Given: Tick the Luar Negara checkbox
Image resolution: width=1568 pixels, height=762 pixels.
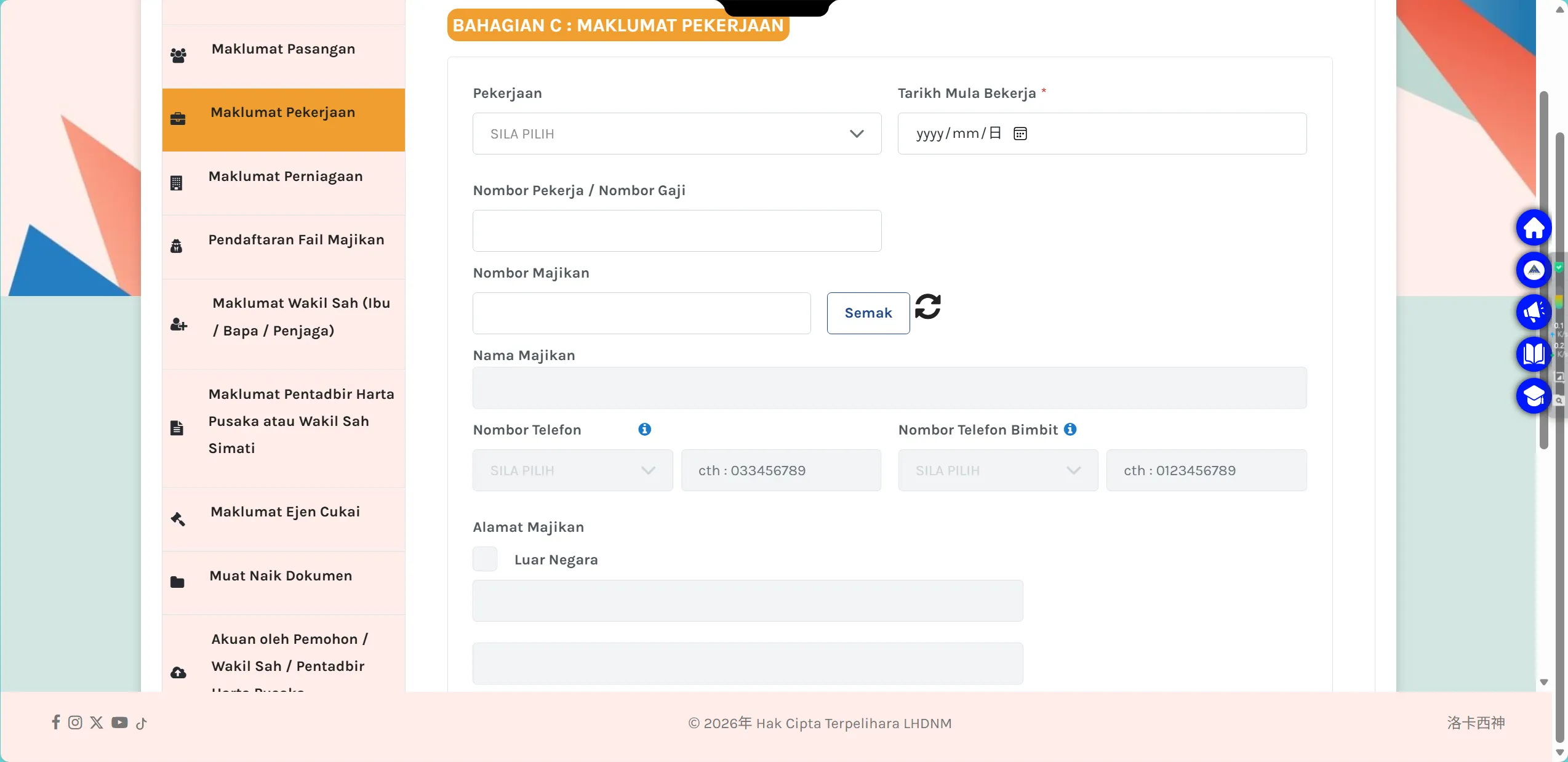Looking at the screenshot, I should 485,559.
